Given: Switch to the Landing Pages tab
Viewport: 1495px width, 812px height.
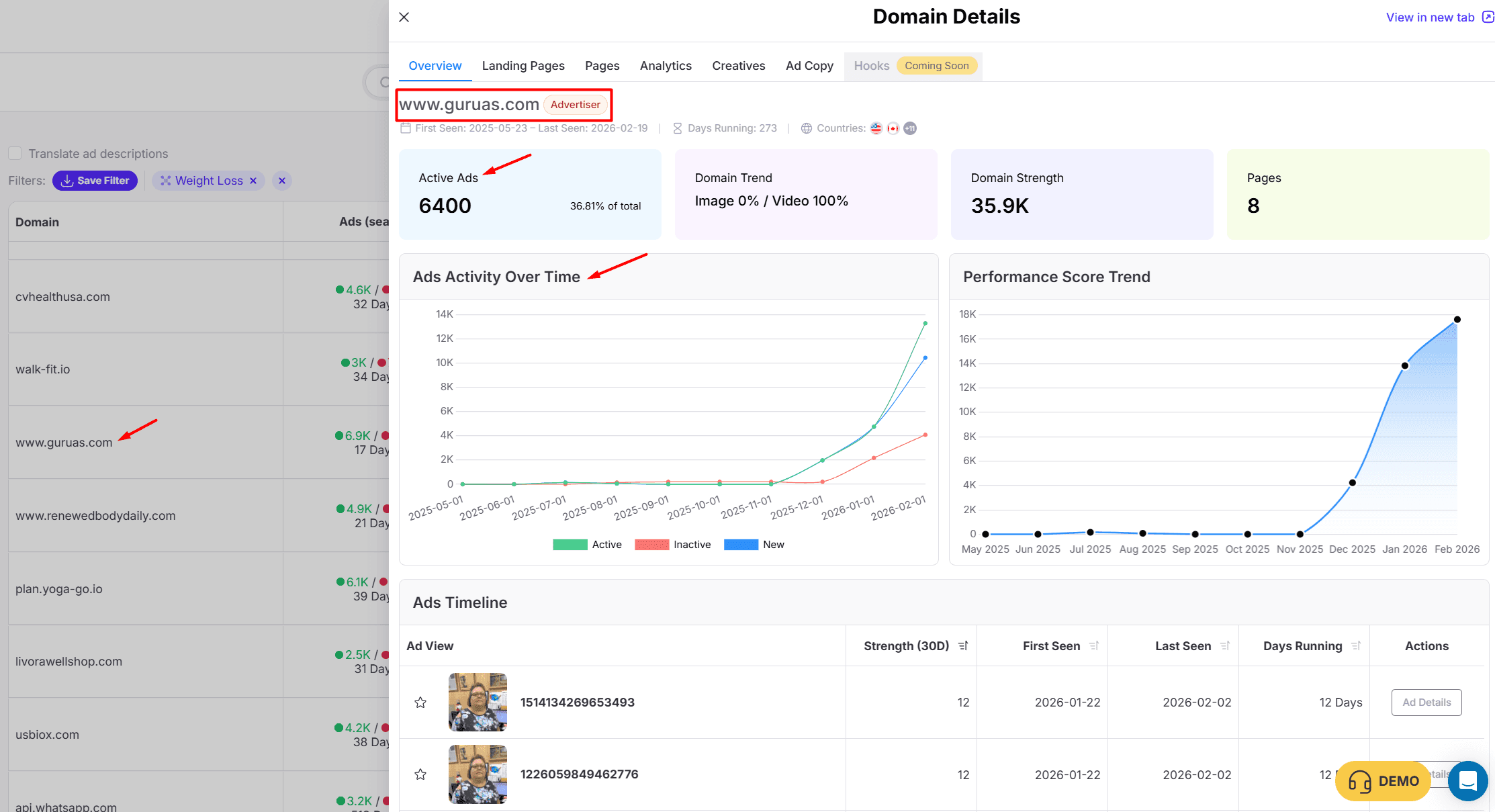Looking at the screenshot, I should 523,66.
